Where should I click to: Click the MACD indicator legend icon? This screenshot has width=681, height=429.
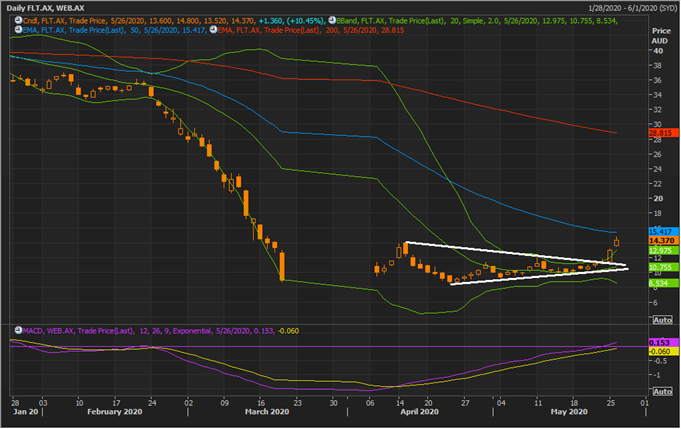18,330
